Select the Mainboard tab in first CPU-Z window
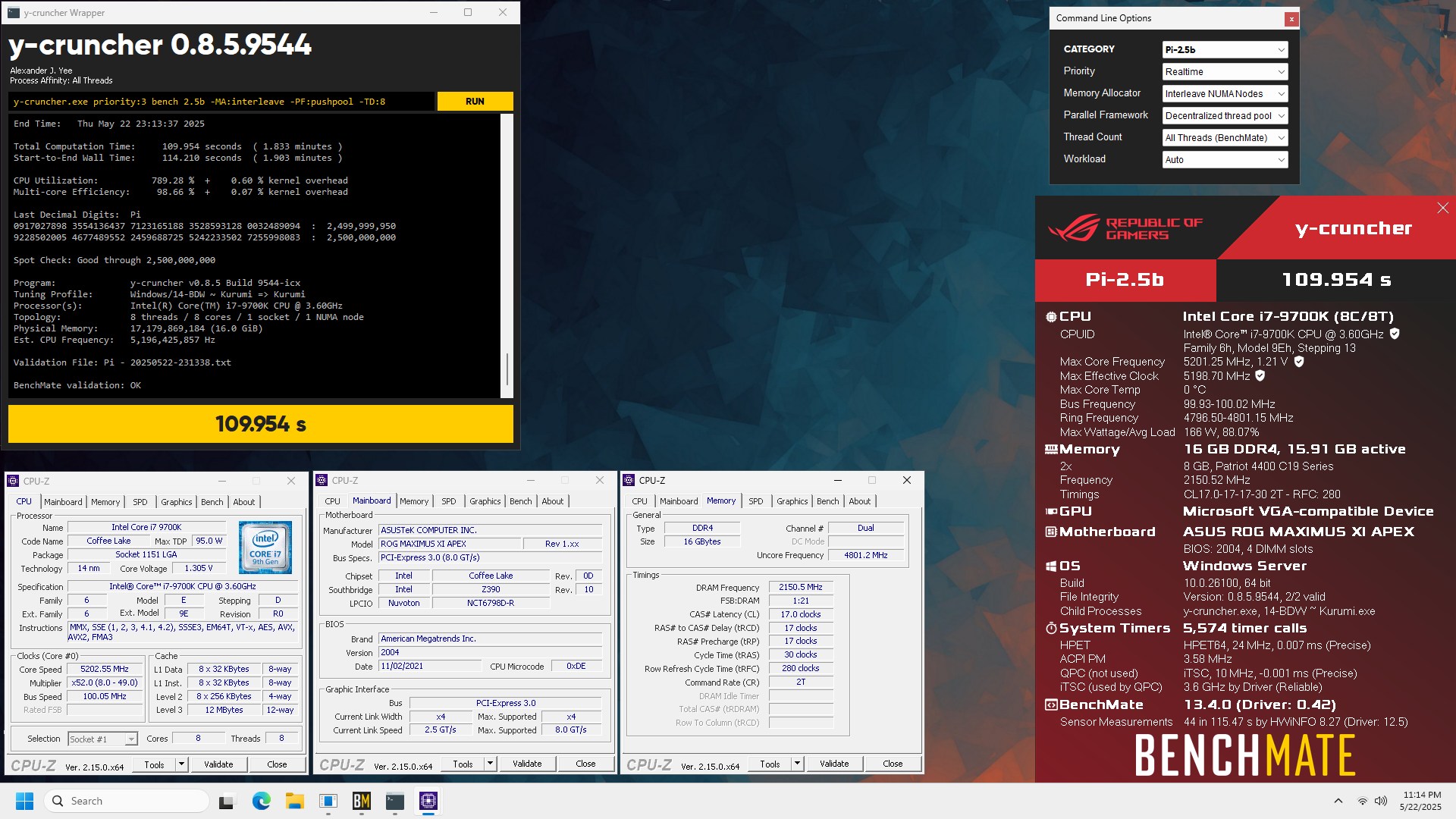The image size is (1456, 819). point(63,502)
